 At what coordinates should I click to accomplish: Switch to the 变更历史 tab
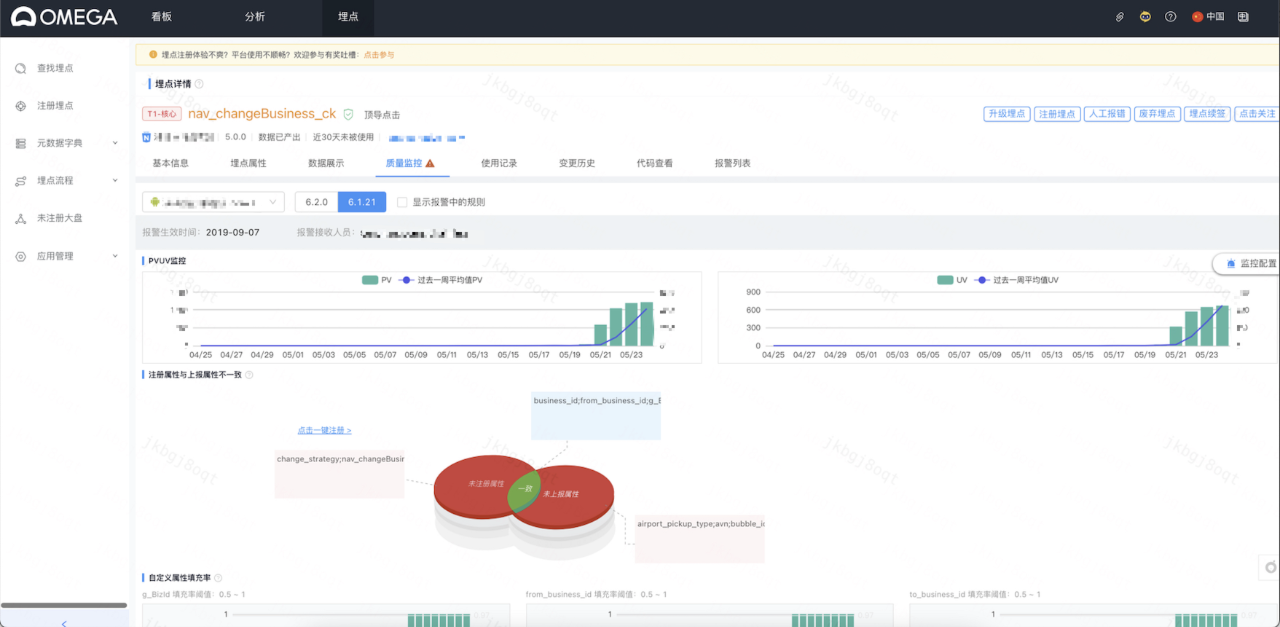click(x=576, y=163)
